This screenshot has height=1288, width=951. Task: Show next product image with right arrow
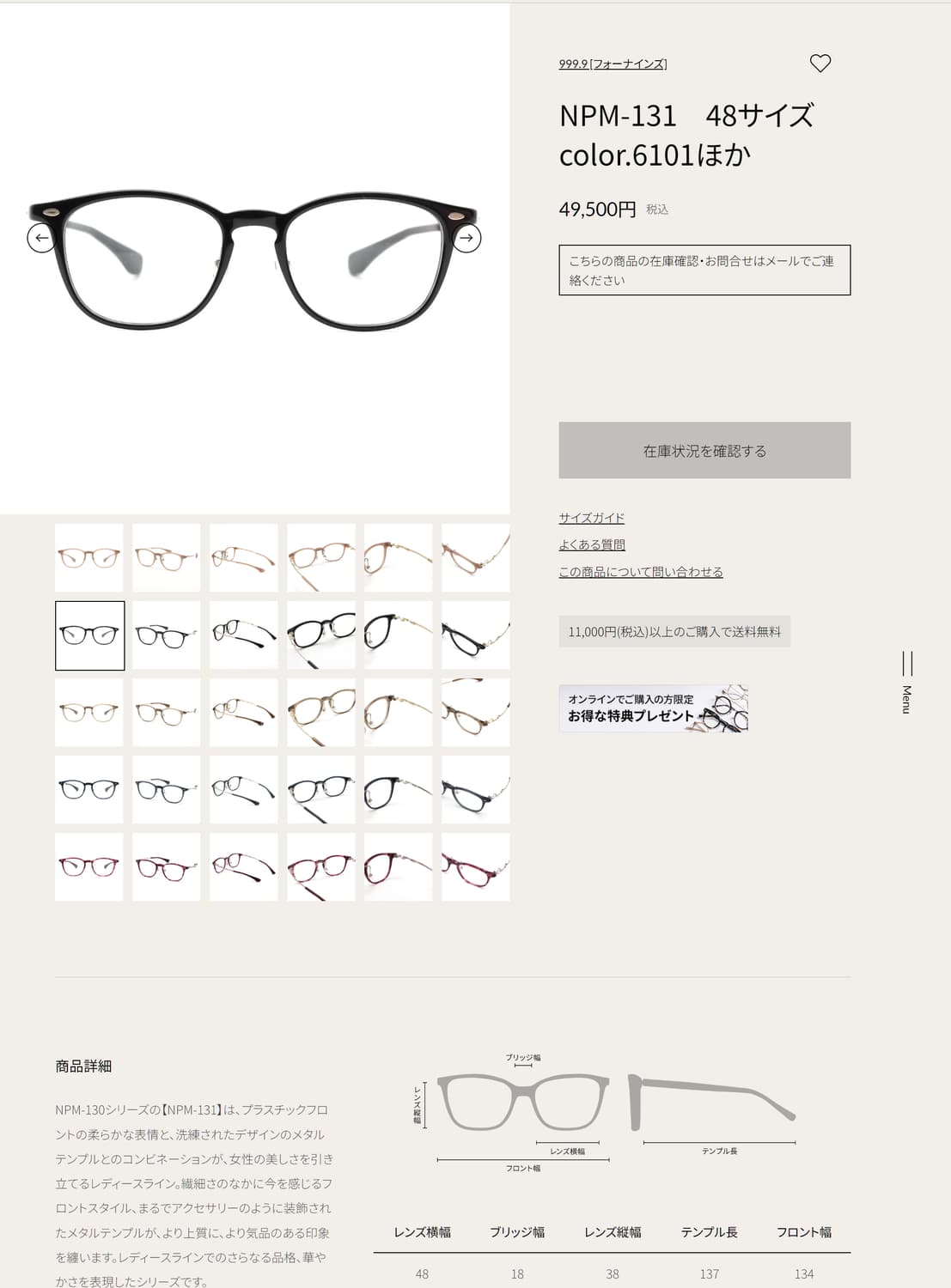pyautogui.click(x=466, y=238)
